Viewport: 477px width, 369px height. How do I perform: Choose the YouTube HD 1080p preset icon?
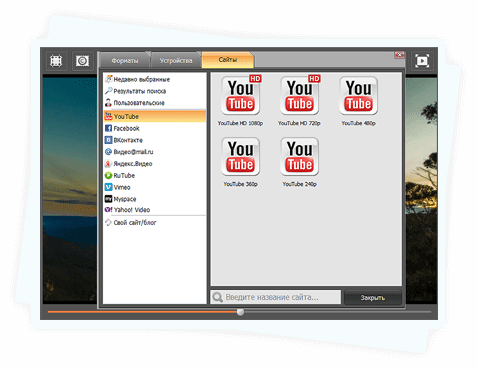[x=241, y=96]
